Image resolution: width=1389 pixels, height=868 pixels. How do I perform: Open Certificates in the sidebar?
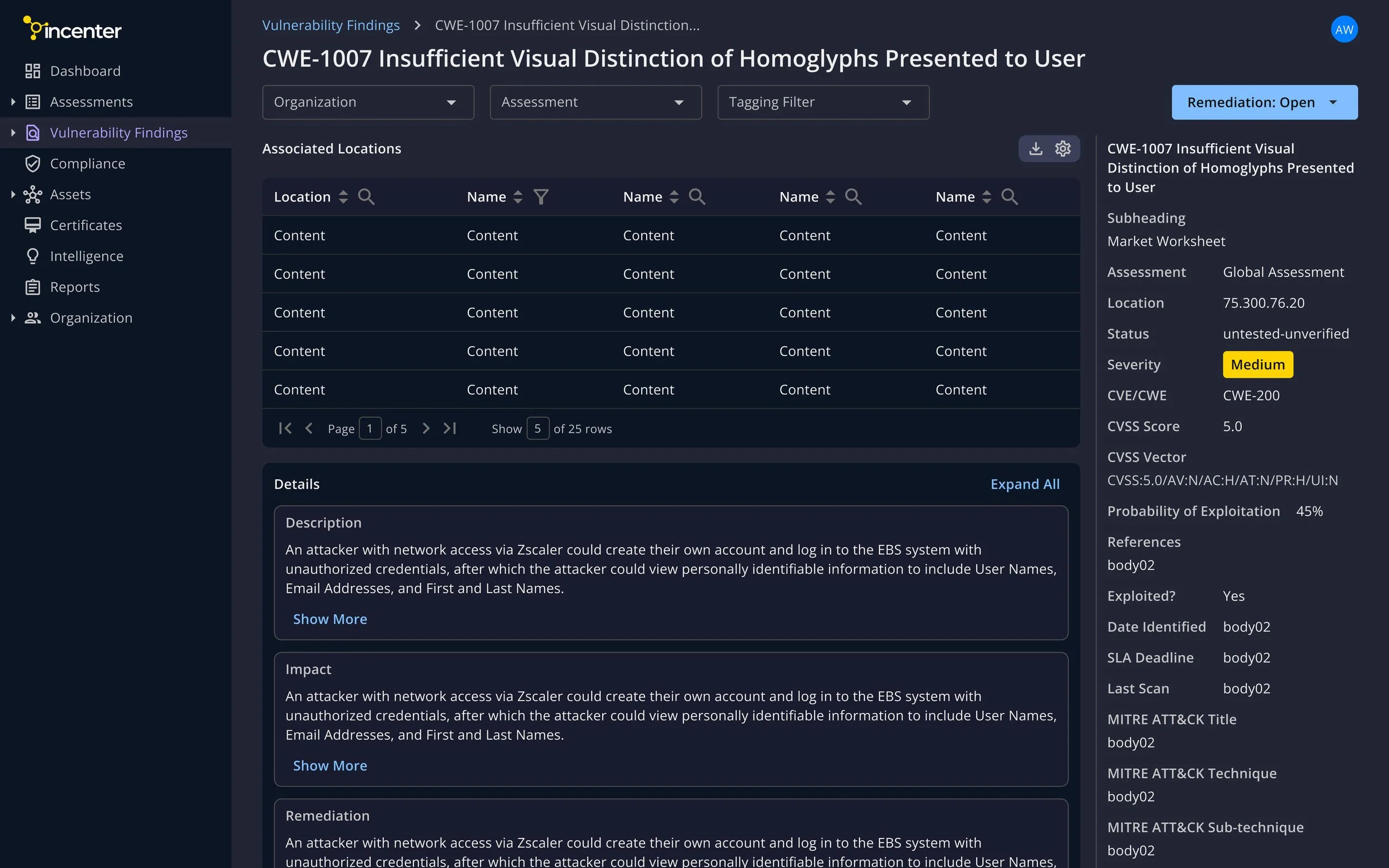click(86, 225)
